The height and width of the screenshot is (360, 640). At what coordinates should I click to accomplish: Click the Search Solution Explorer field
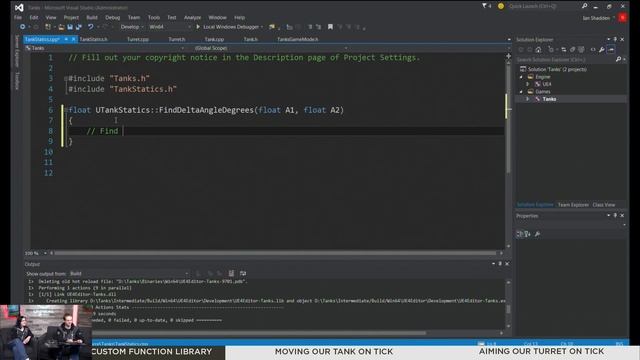click(565, 60)
